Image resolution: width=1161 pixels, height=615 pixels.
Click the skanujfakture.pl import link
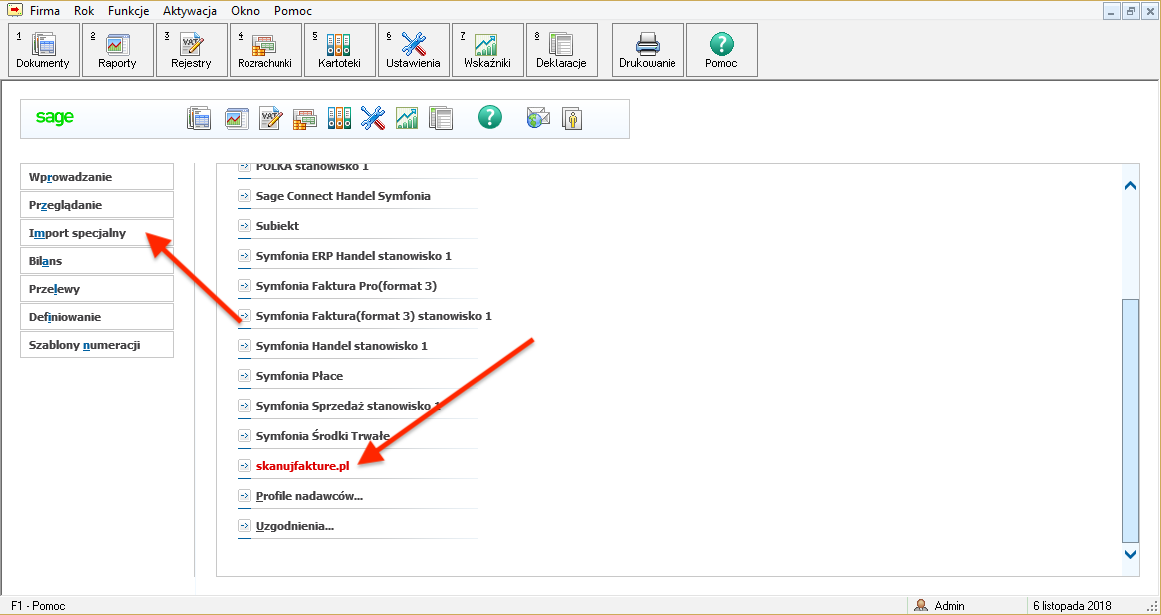coord(301,466)
